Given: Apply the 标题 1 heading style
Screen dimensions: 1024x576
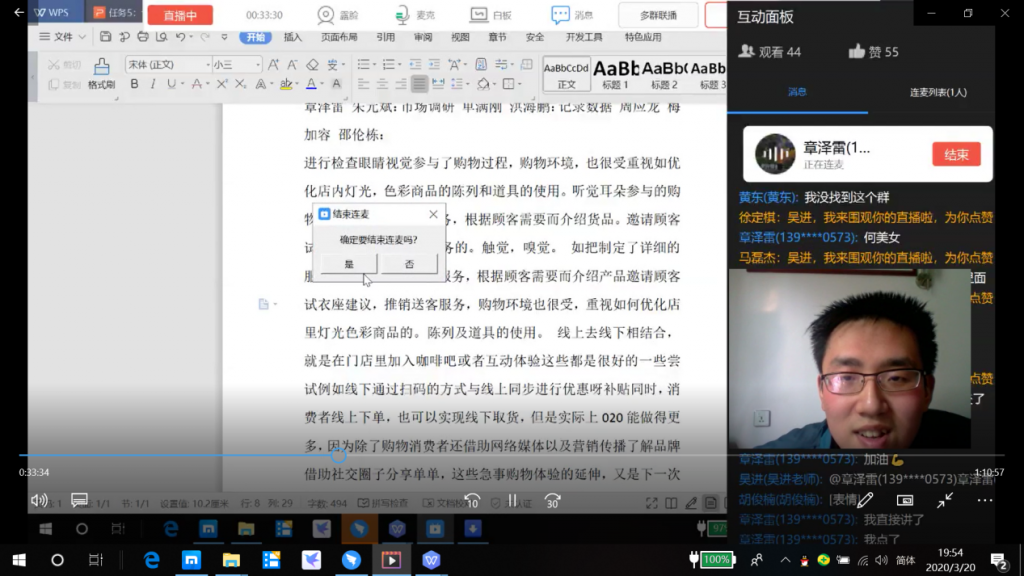Looking at the screenshot, I should [x=615, y=74].
